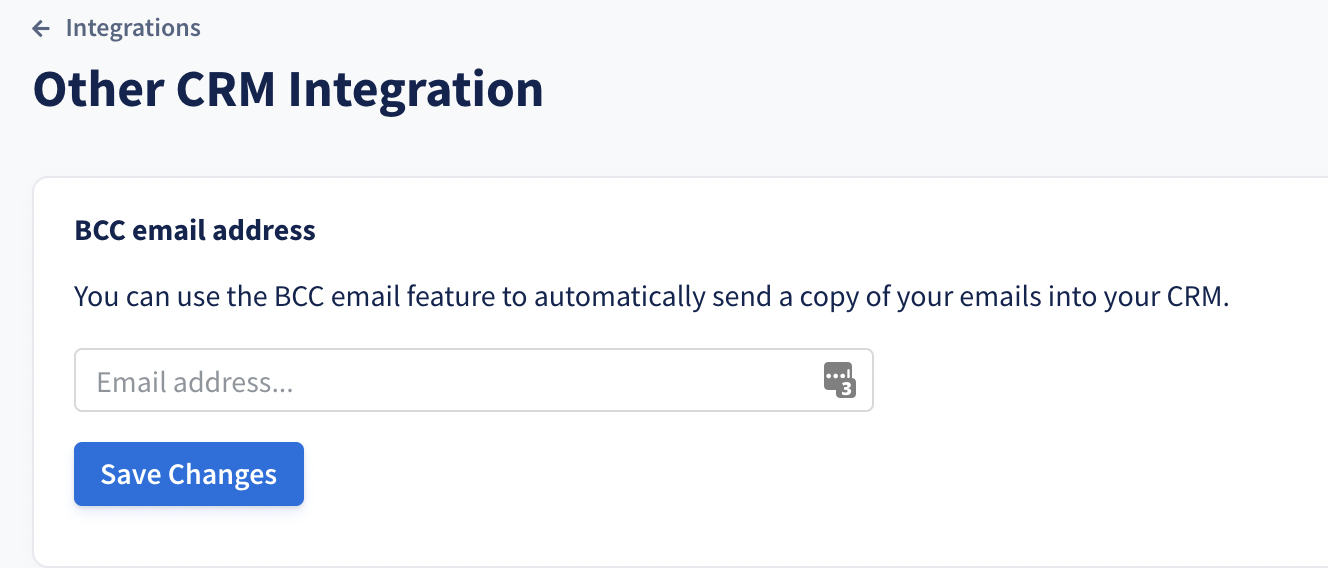Click the Save Changes button
Image resolution: width=1328 pixels, height=568 pixels.
pyautogui.click(x=189, y=474)
